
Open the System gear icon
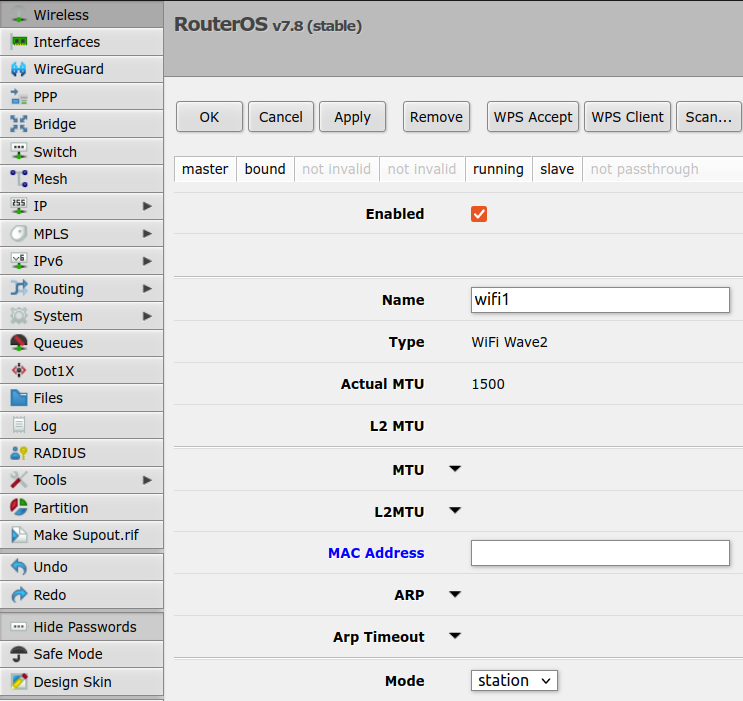click(19, 316)
